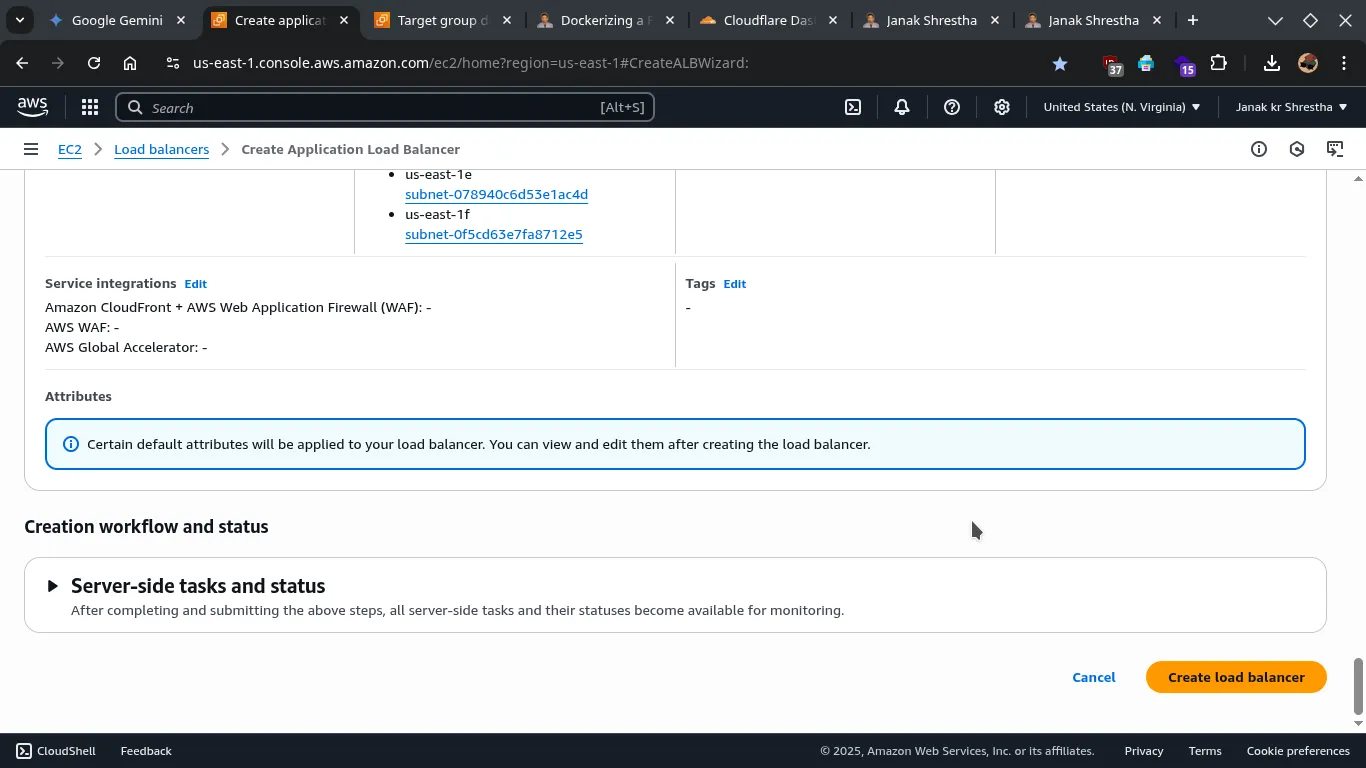The width and height of the screenshot is (1366, 768).
Task: Open the United States (N. Virginia) region dropdown
Action: click(1121, 107)
